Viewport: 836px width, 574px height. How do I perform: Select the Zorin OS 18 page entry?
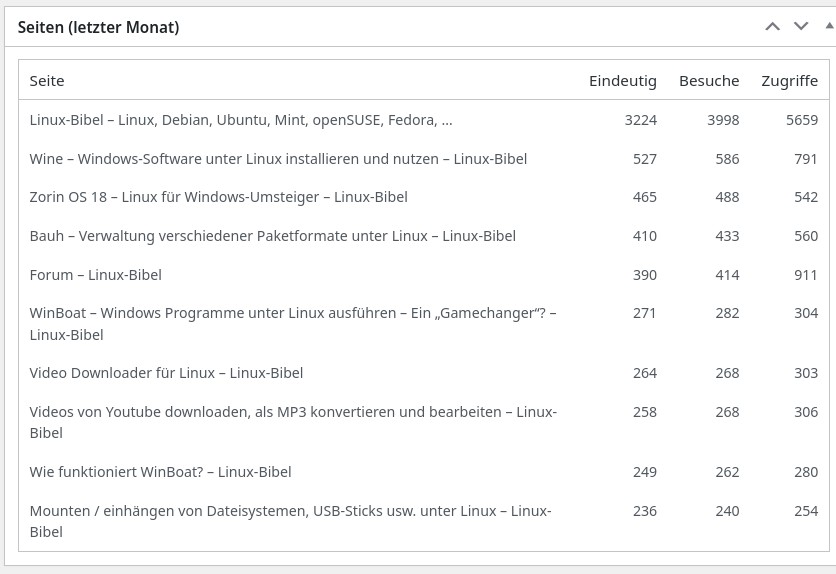tap(218, 197)
